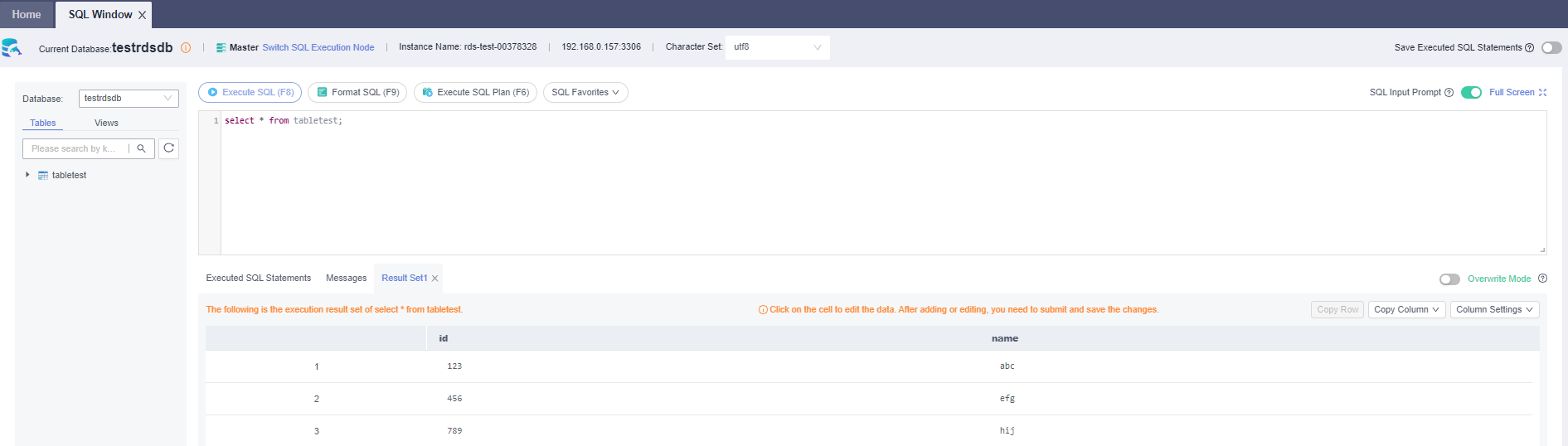Open the Messages tab
The image size is (1568, 446).
(x=346, y=279)
